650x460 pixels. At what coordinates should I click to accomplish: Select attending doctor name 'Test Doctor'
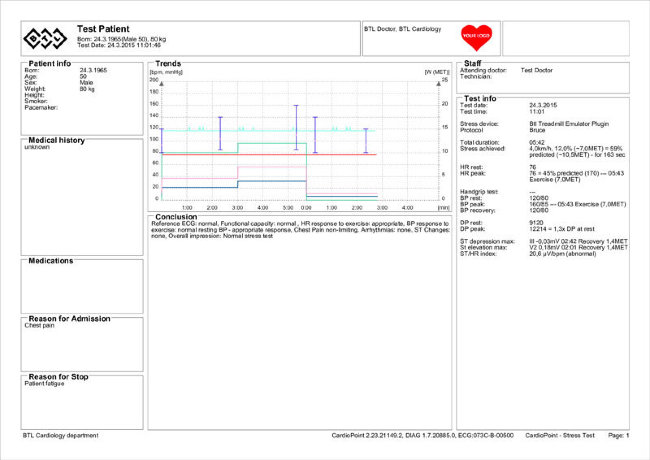click(537, 70)
